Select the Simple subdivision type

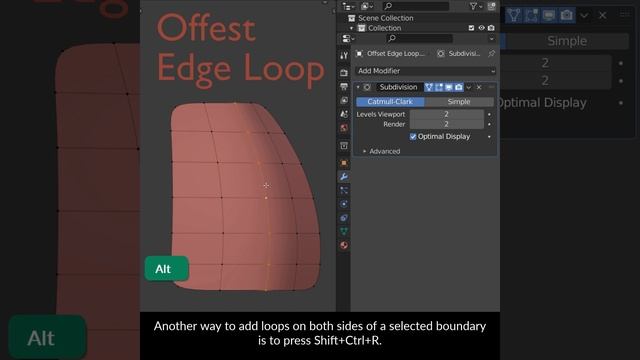pyautogui.click(x=459, y=102)
